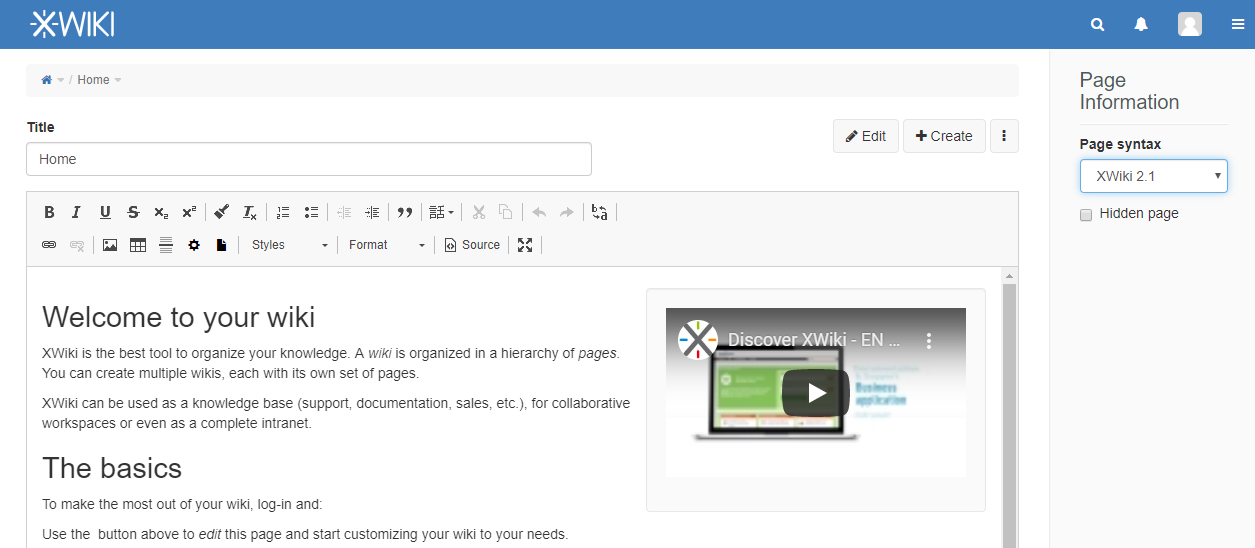Open find and replace tool
This screenshot has height=548, width=1255.
[x=600, y=212]
